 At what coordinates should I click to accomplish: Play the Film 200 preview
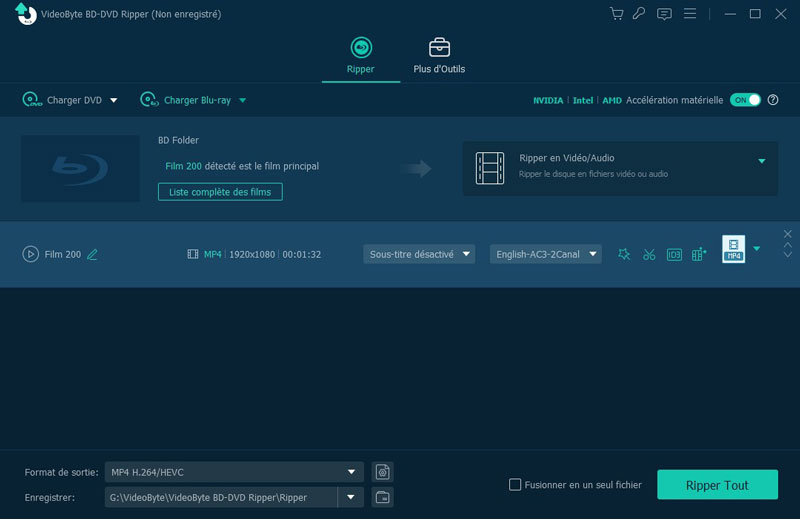[31, 254]
